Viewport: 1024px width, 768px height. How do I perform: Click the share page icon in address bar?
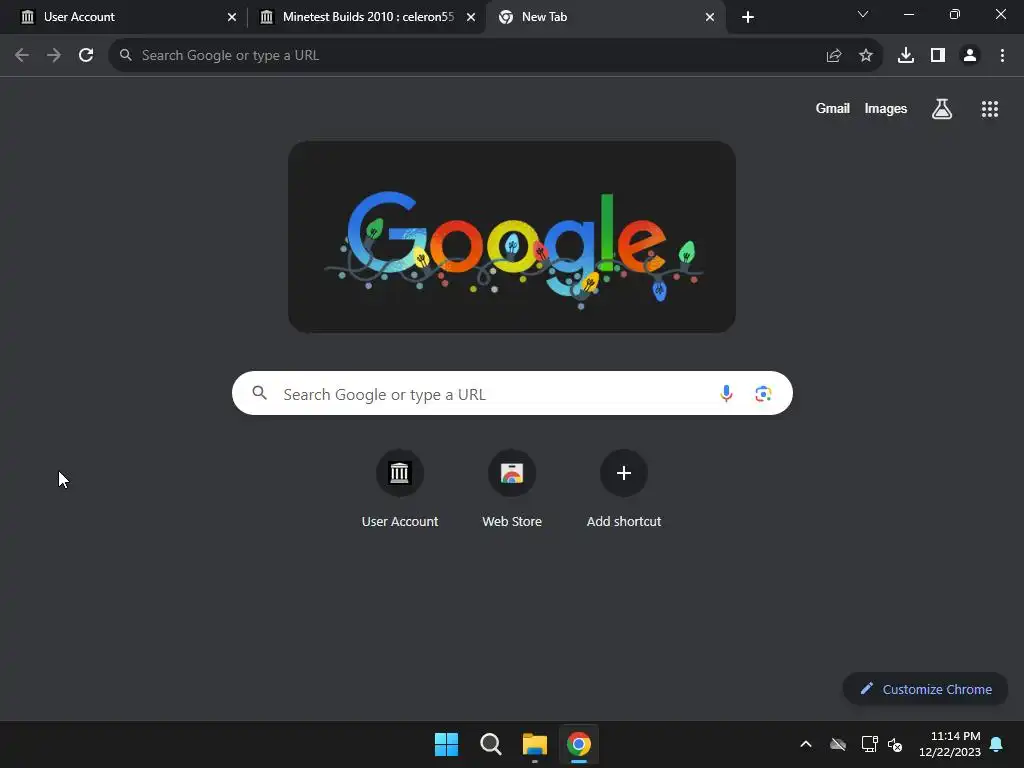pos(834,56)
